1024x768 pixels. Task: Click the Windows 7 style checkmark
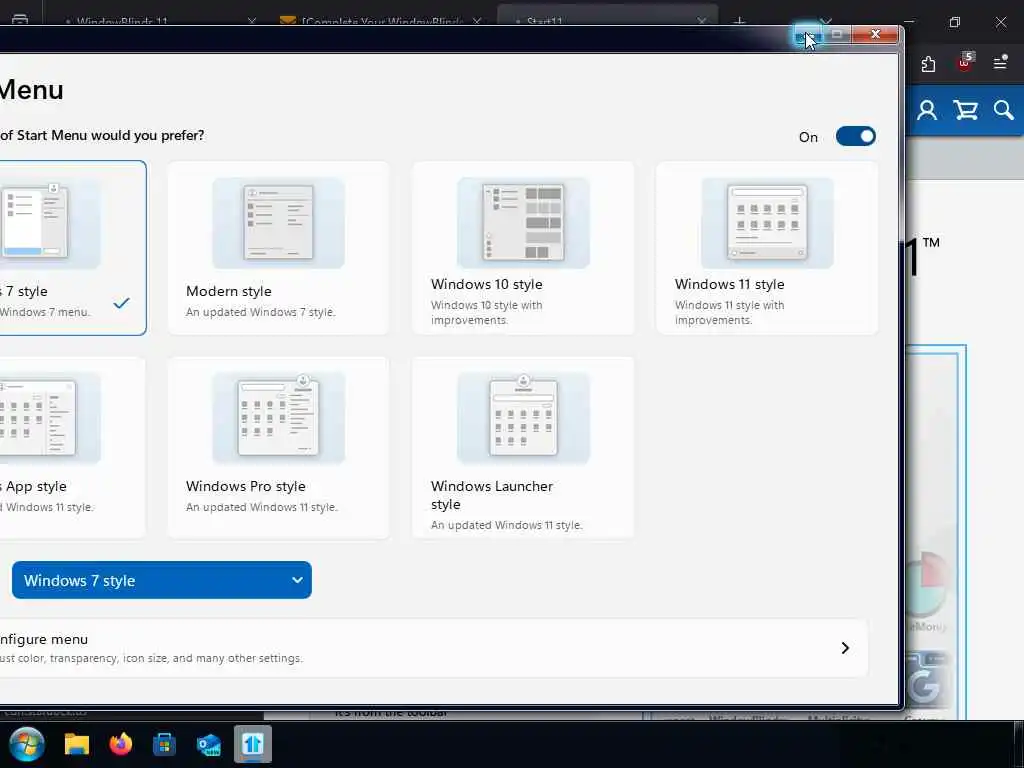121,303
